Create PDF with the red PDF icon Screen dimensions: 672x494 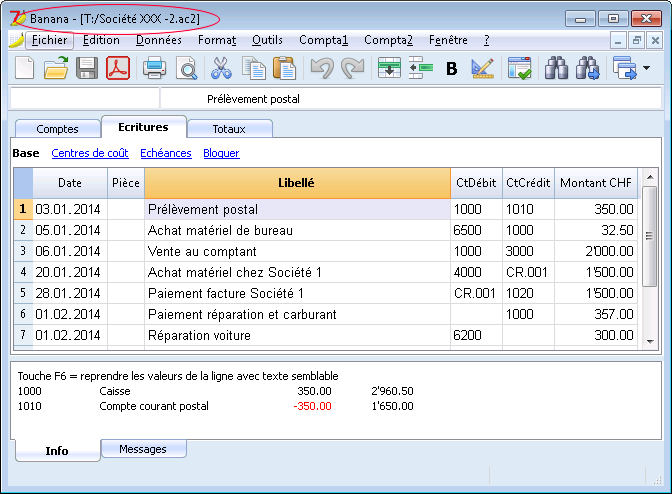[118, 68]
